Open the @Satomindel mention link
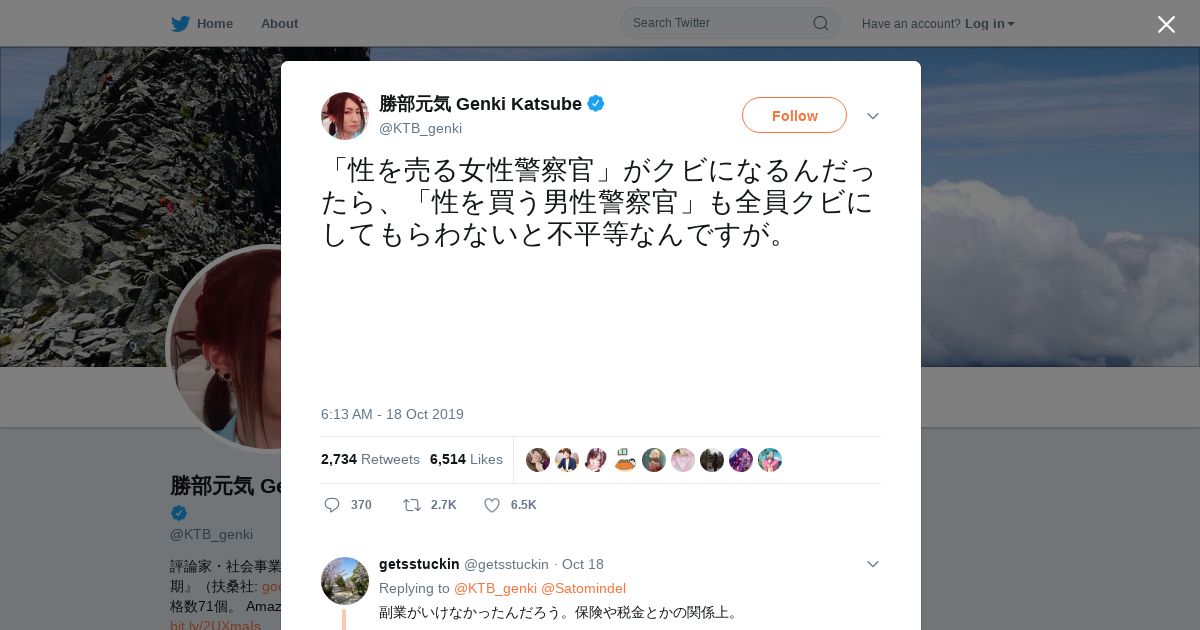Screen dimensions: 1200x630 click(x=583, y=588)
